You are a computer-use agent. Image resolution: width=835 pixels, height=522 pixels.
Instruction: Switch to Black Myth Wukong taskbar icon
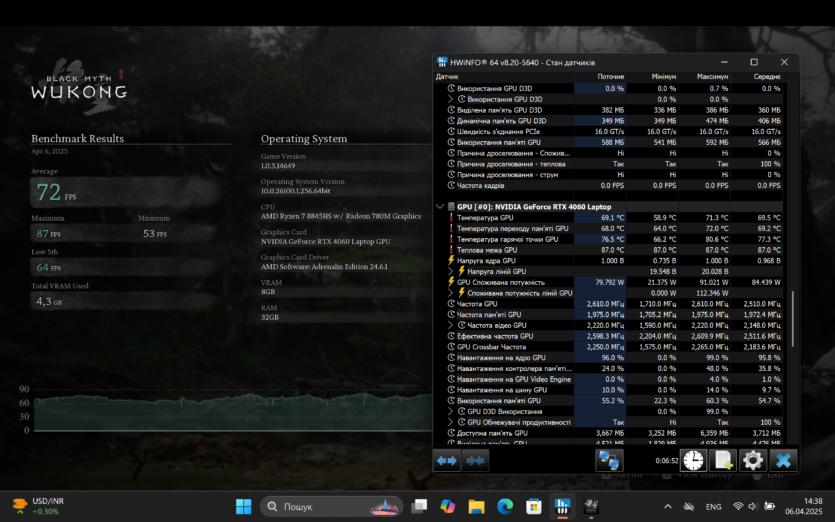591,506
